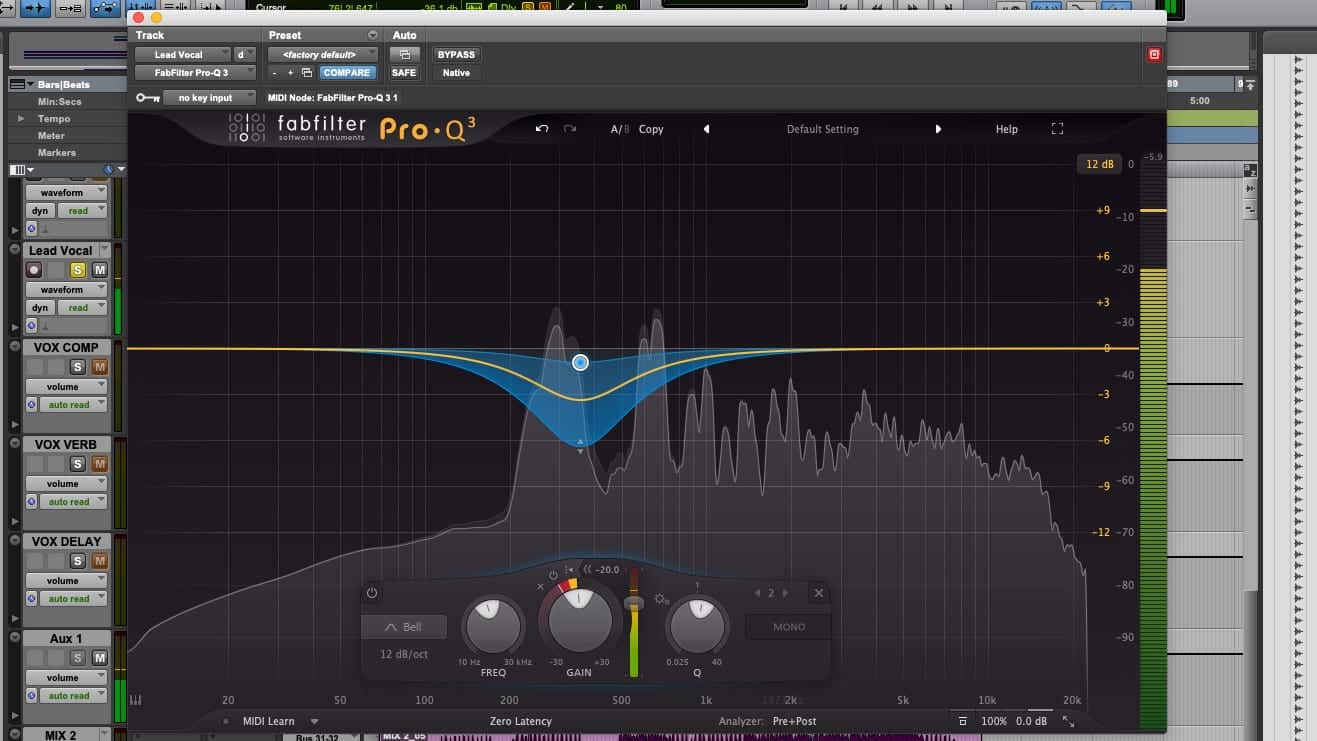Click the copy settings icon beside COMPARE
Image resolution: width=1317 pixels, height=741 pixels.
click(x=307, y=73)
